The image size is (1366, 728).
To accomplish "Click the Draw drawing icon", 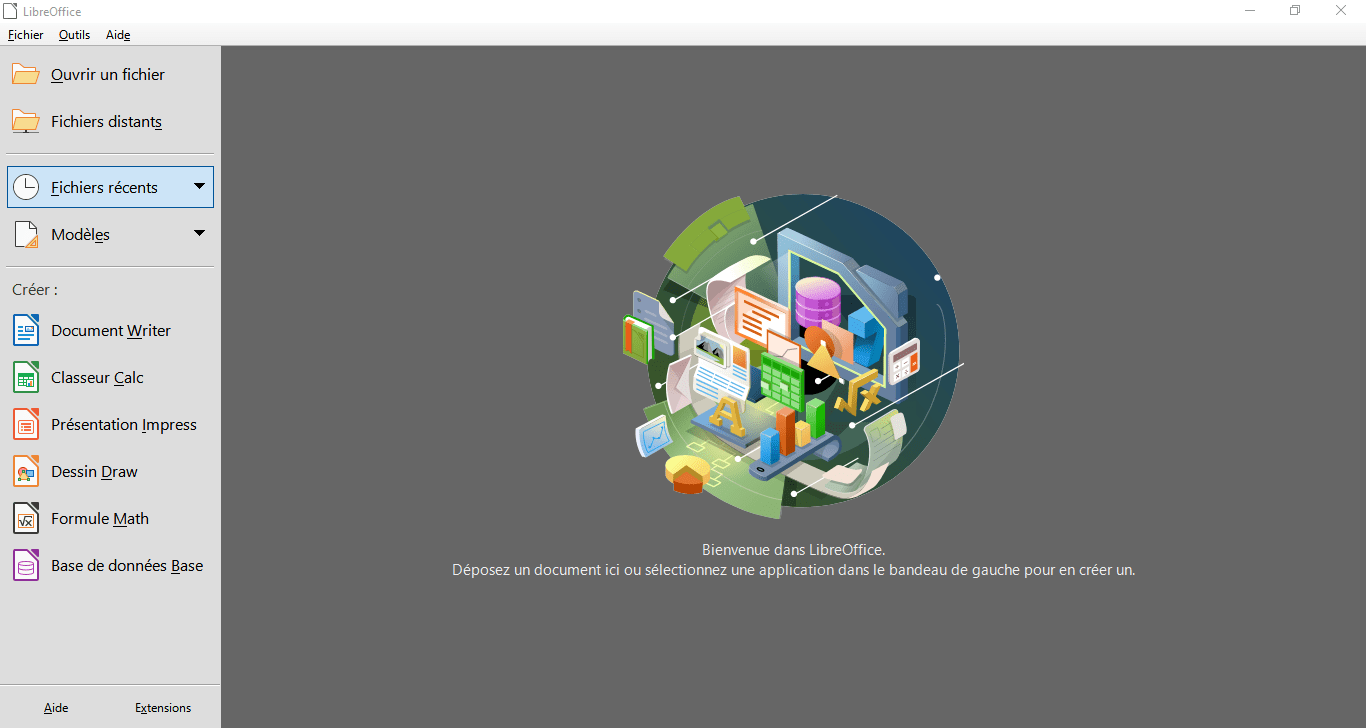I will tap(26, 471).
